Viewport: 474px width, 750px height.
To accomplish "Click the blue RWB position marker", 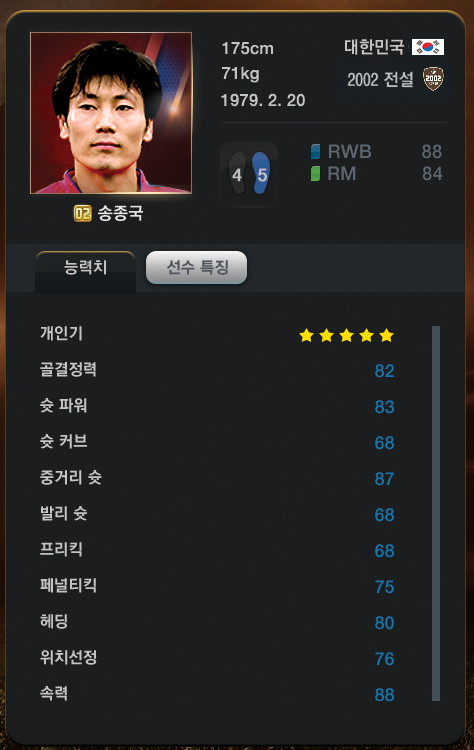I will point(315,152).
